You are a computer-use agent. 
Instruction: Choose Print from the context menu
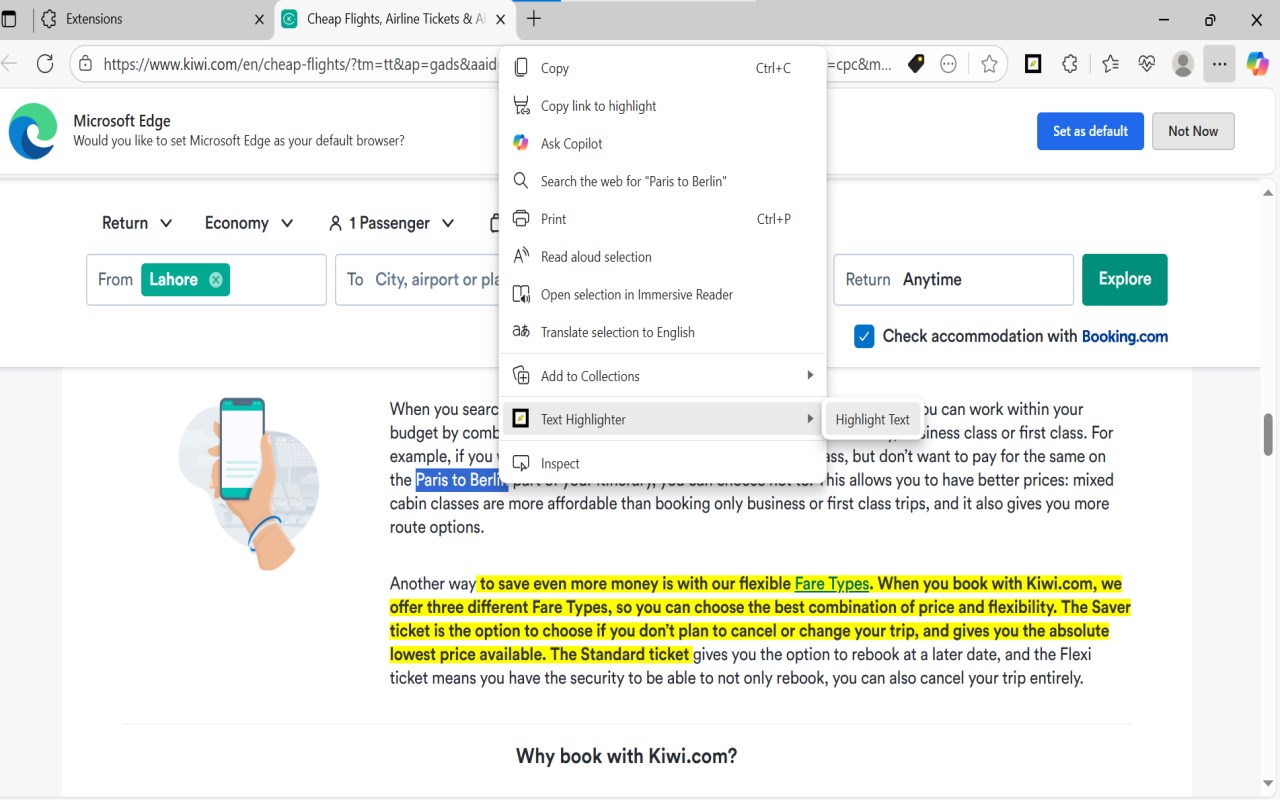pyautogui.click(x=663, y=219)
